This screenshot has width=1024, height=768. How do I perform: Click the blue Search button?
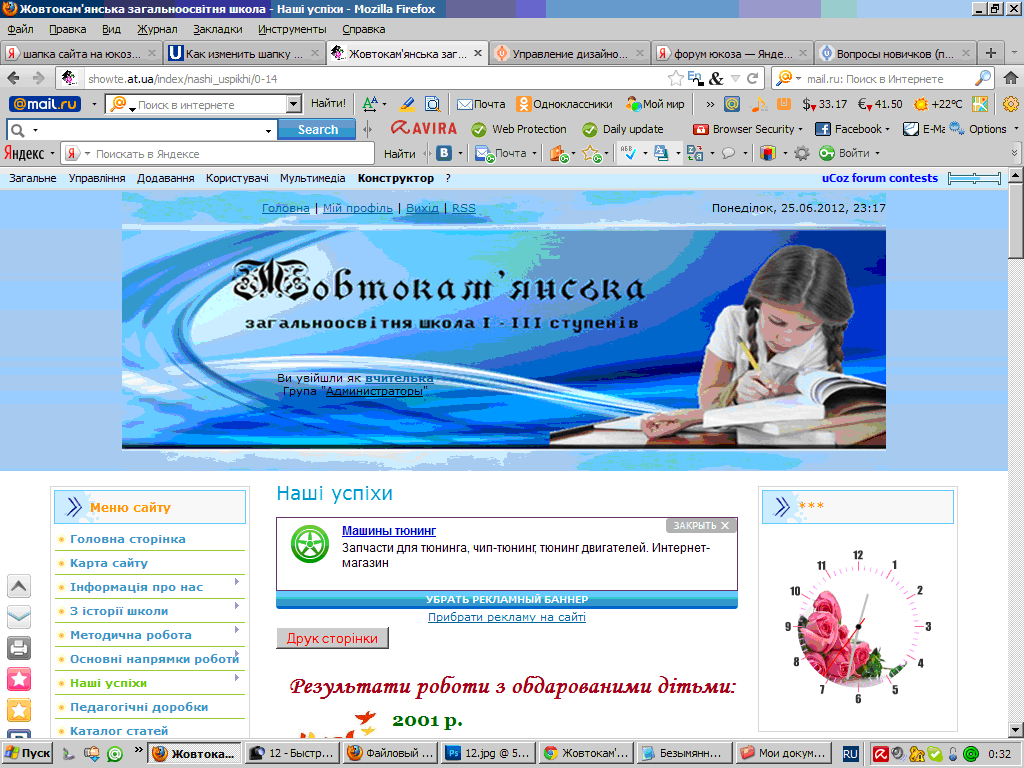pos(317,129)
